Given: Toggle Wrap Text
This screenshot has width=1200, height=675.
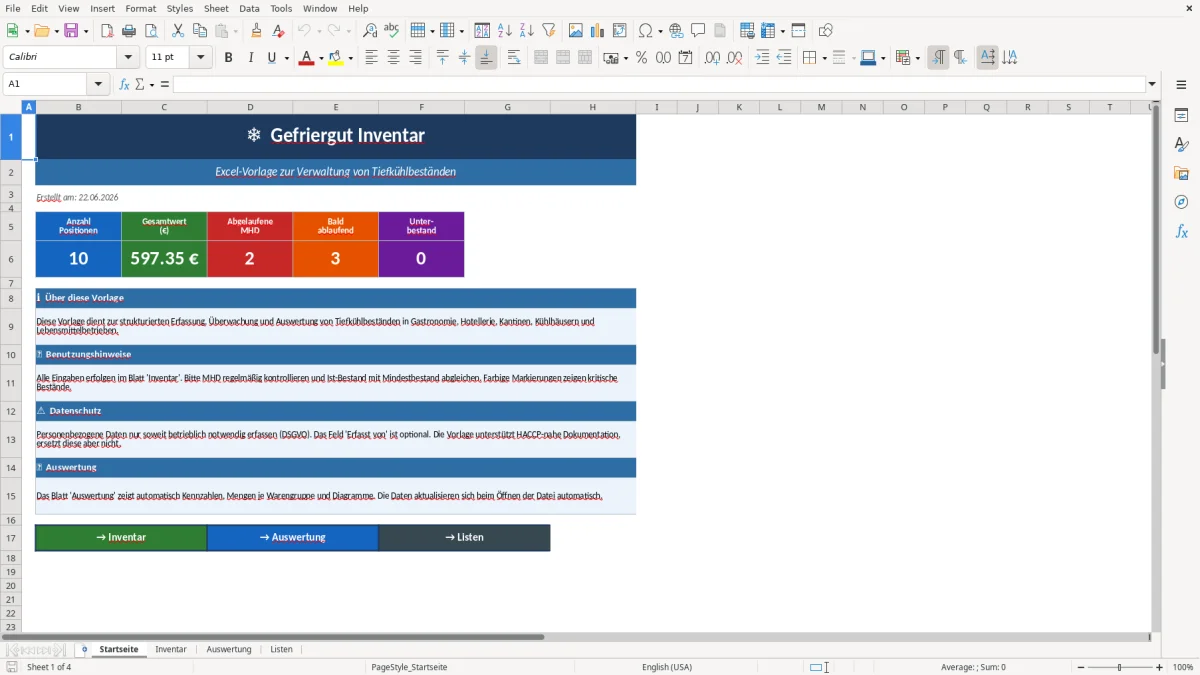Looking at the screenshot, I should pos(514,58).
